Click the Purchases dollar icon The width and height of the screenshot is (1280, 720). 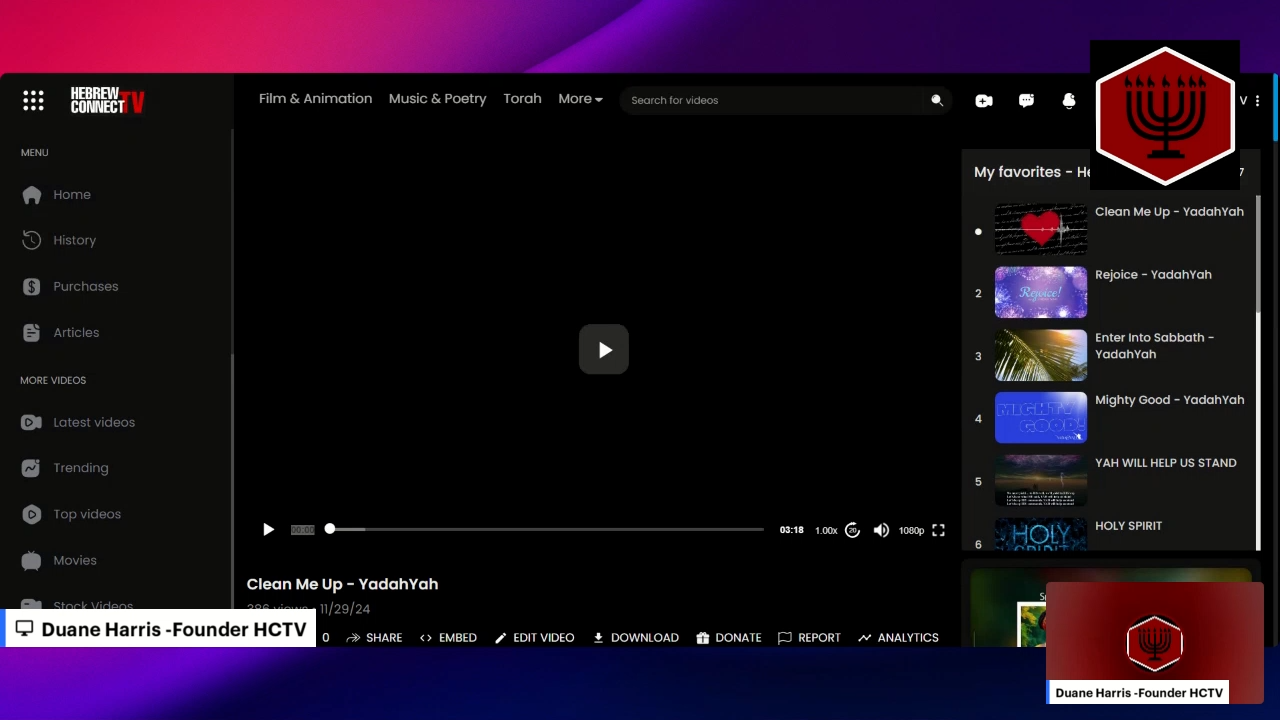(32, 286)
